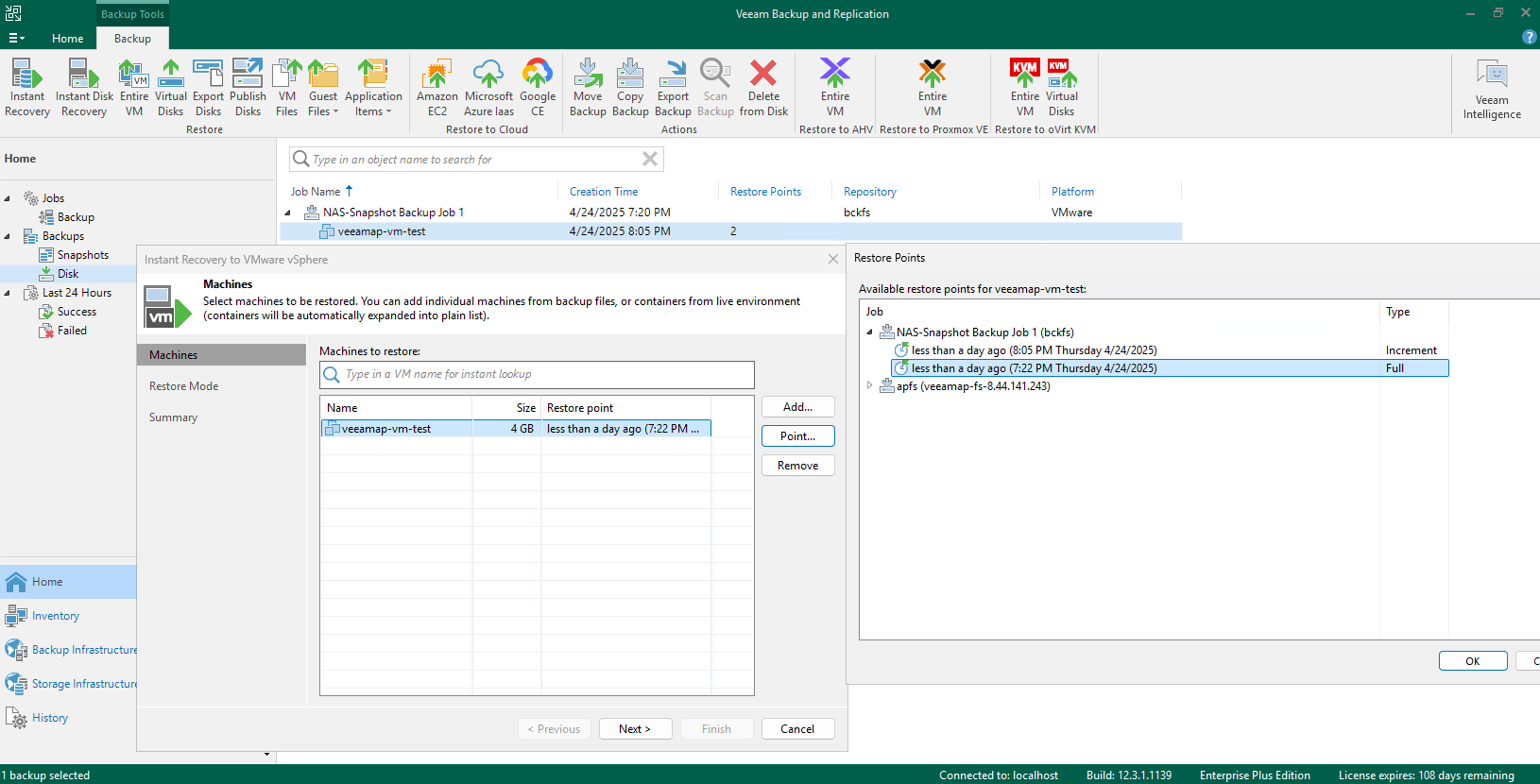The image size is (1540, 784).
Task: Click the Delete from Disk icon
Action: [763, 88]
